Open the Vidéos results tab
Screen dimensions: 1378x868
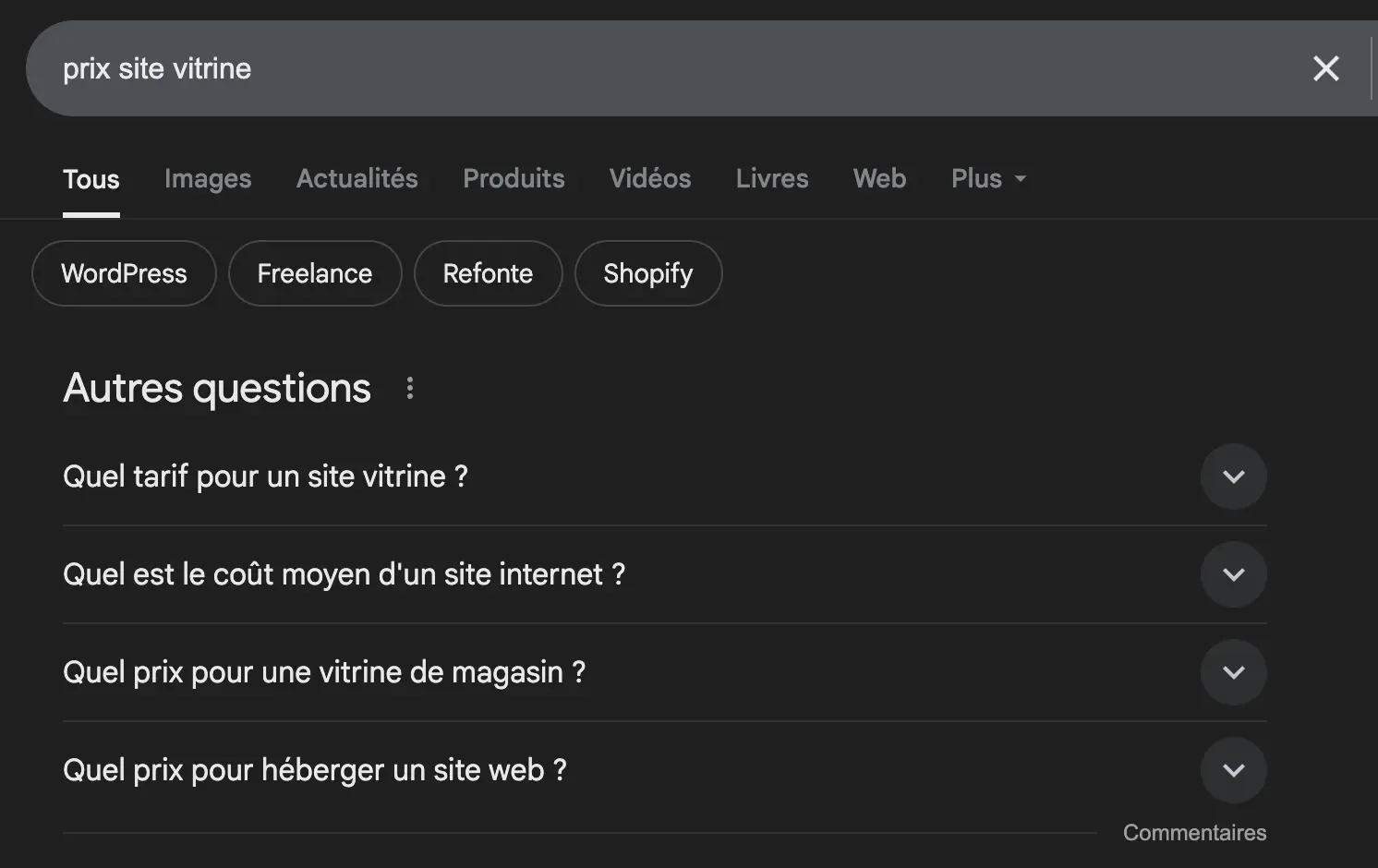pos(649,178)
